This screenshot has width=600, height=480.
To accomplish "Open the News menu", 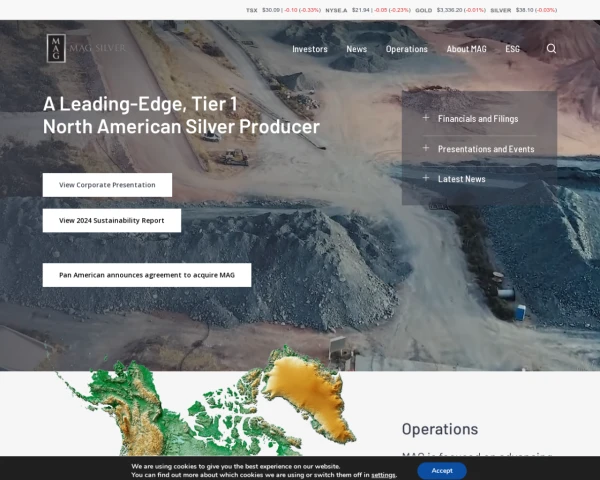I will pos(356,49).
